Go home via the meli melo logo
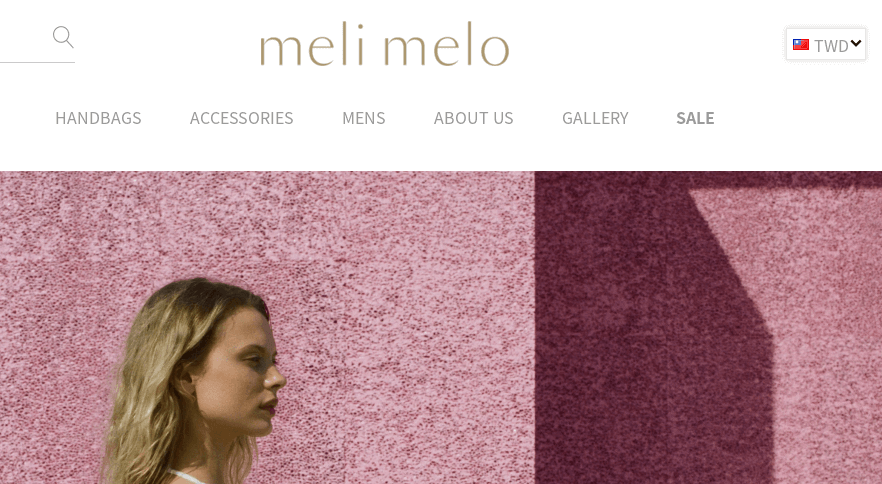This screenshot has height=484, width=882. tap(384, 44)
